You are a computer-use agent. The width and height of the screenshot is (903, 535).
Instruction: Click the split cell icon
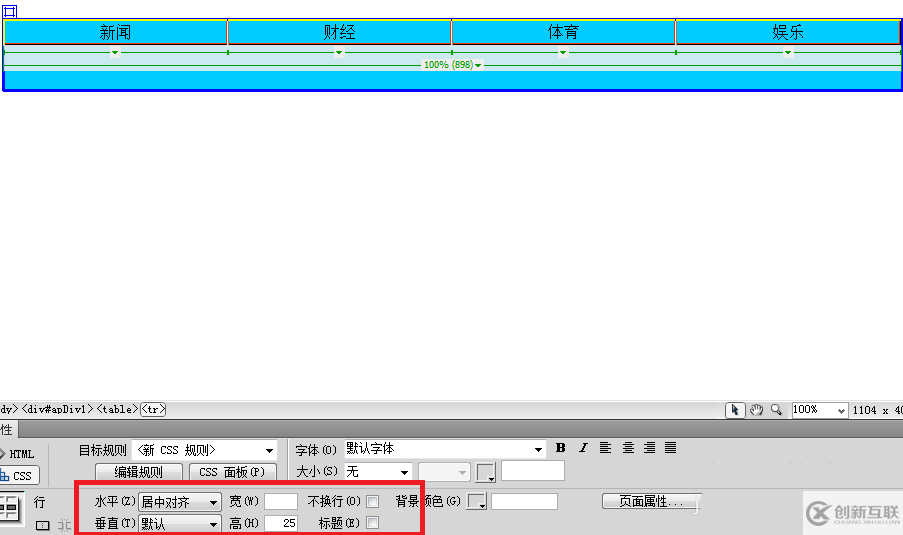point(64,525)
